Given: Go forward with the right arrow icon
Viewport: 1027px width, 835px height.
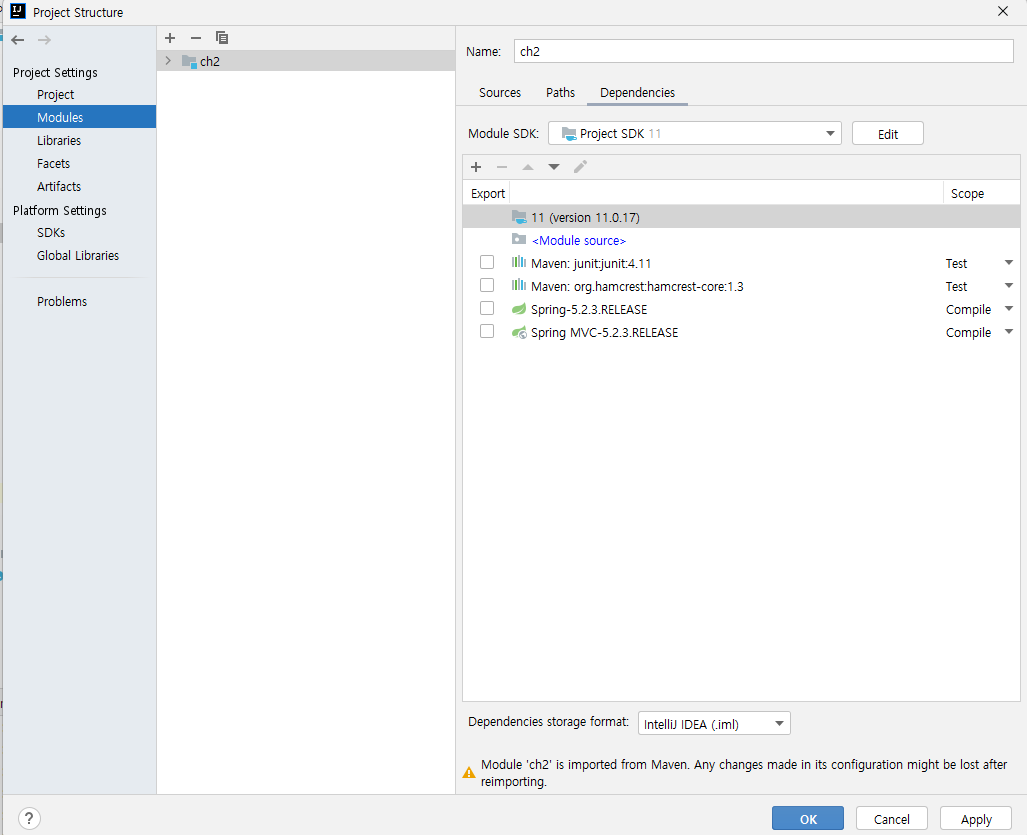Looking at the screenshot, I should click(44, 40).
